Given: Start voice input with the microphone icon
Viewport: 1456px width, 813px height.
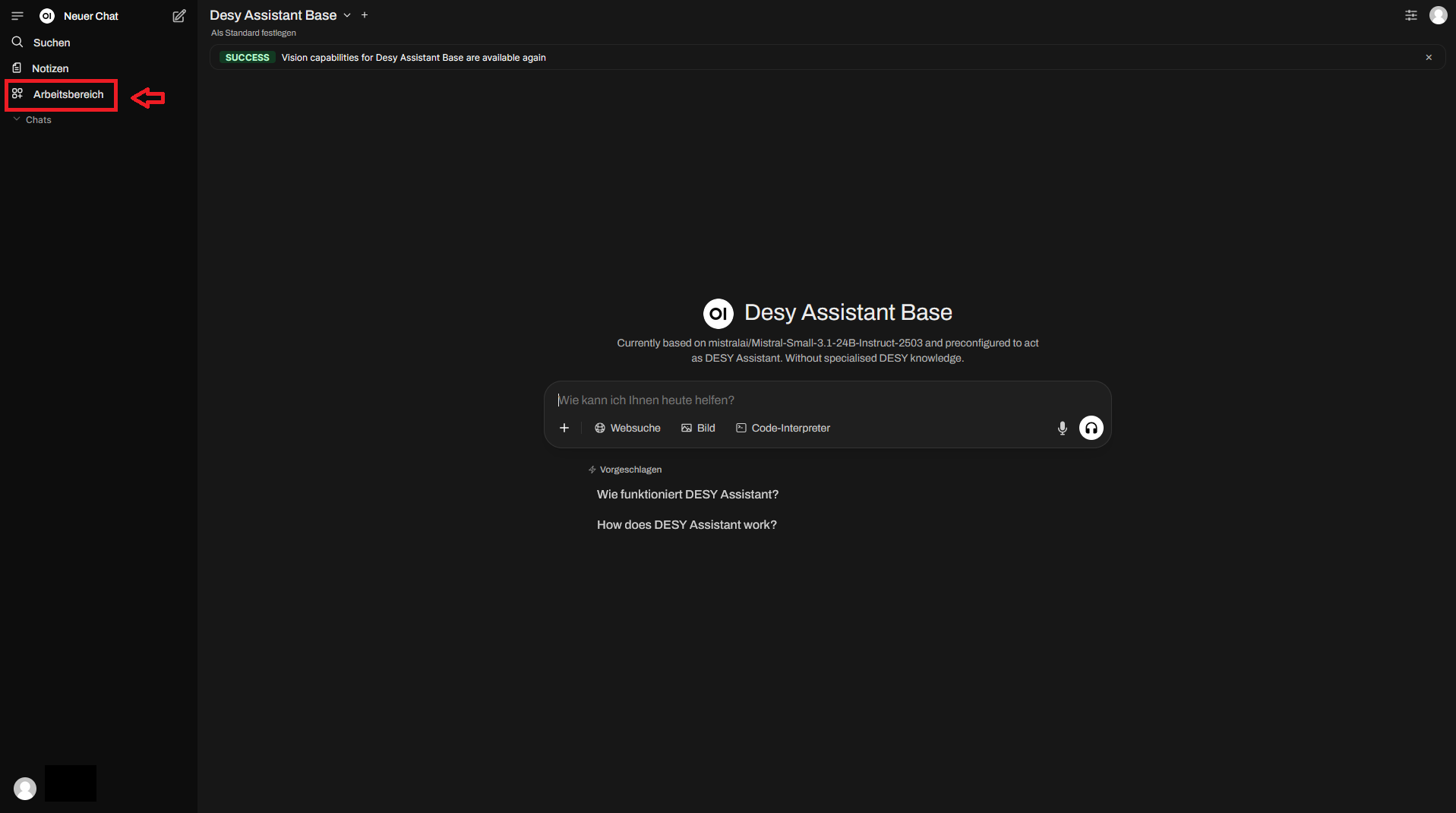Looking at the screenshot, I should click(x=1063, y=429).
